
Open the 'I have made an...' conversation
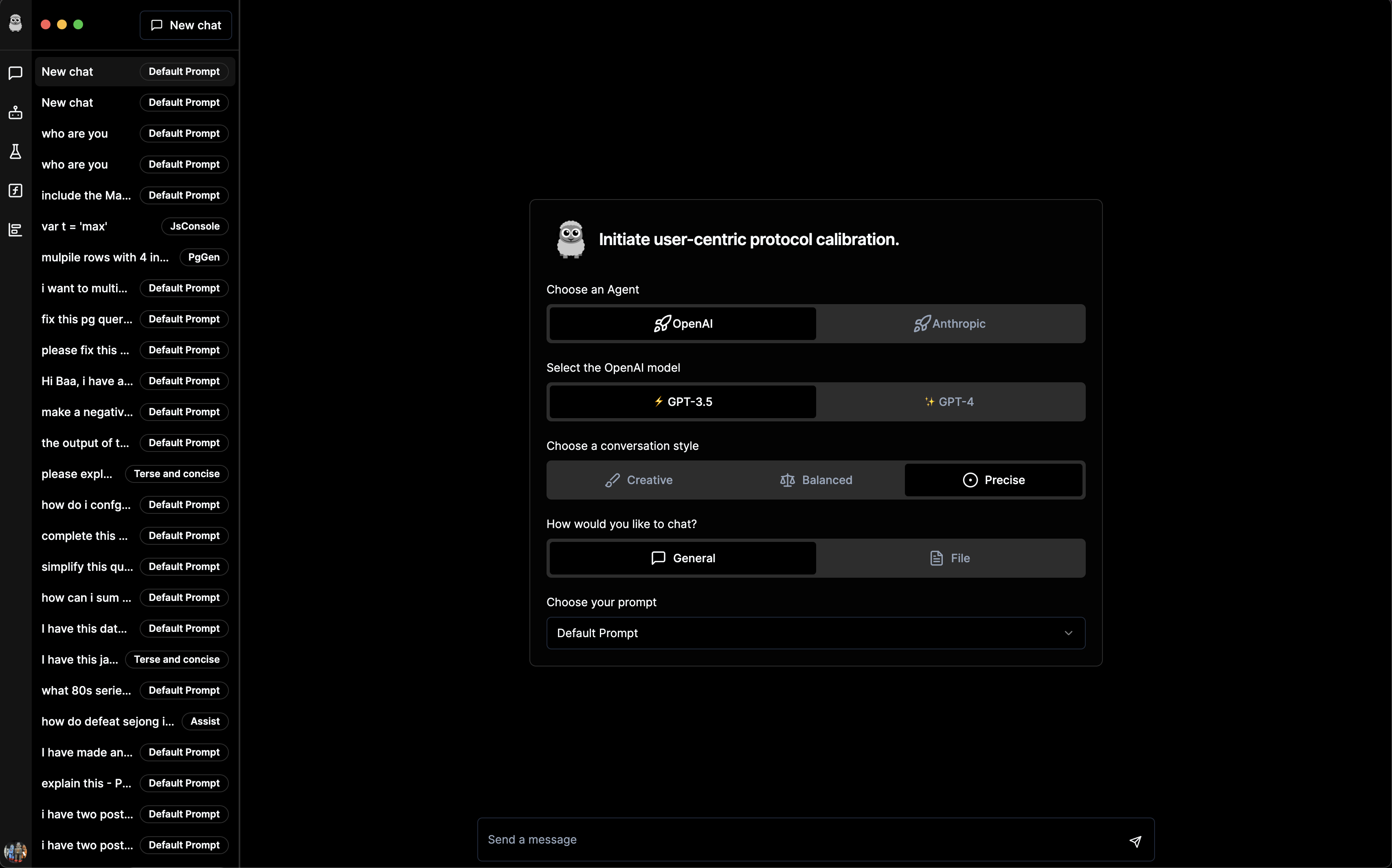point(135,753)
